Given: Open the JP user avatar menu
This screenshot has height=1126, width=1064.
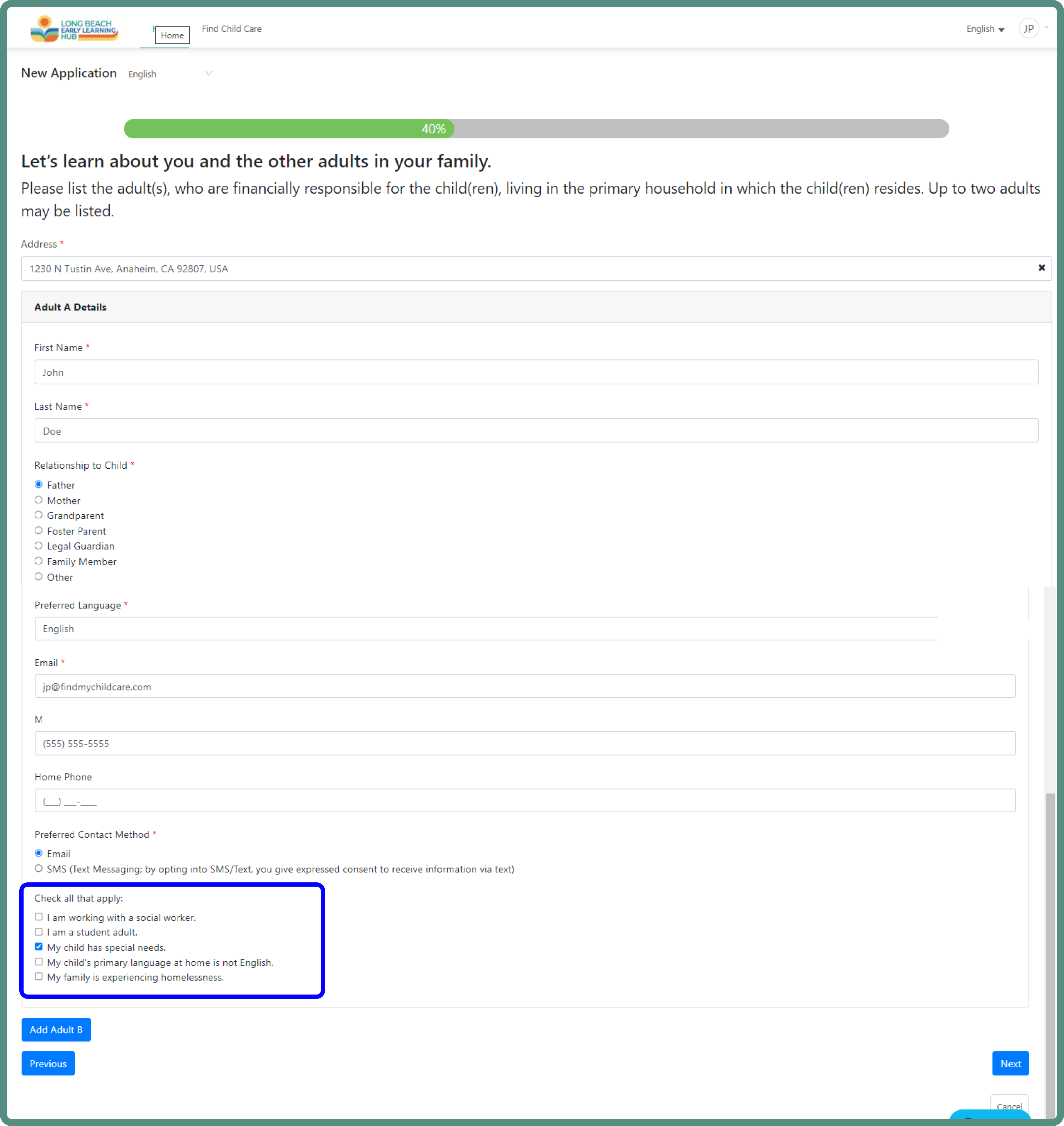Looking at the screenshot, I should coord(1028,28).
